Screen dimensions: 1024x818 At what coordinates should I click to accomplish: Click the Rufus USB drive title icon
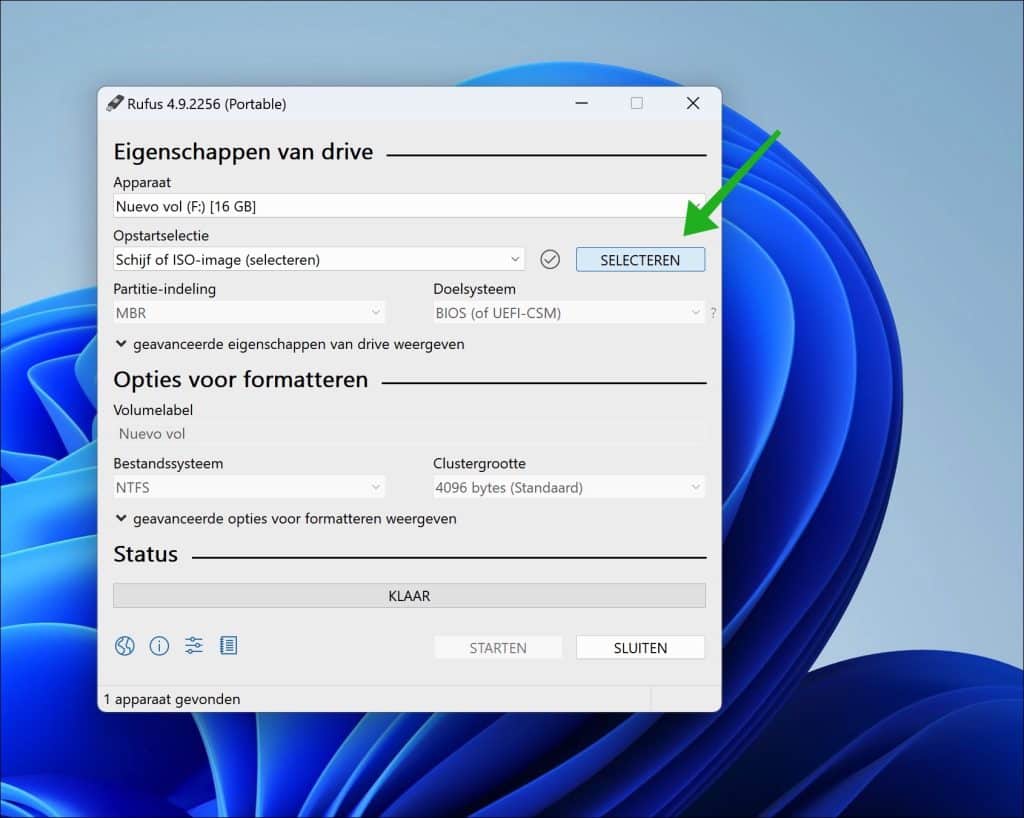[x=115, y=103]
